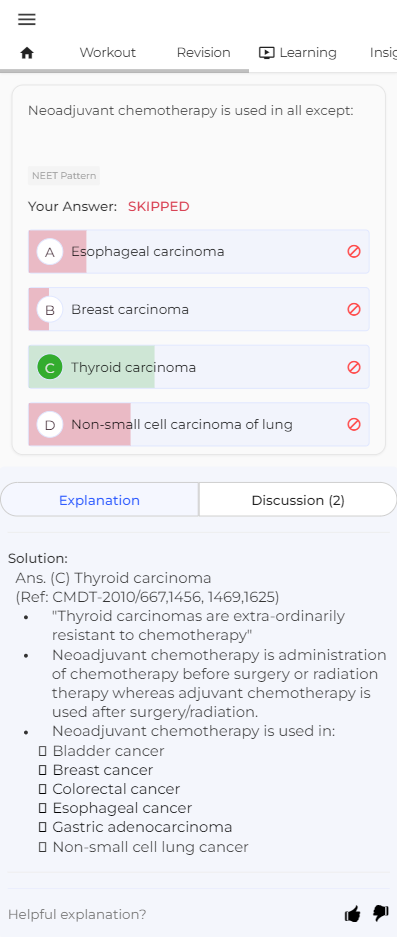Open the hamburger menu
This screenshot has height=937, width=397.
[x=27, y=19]
